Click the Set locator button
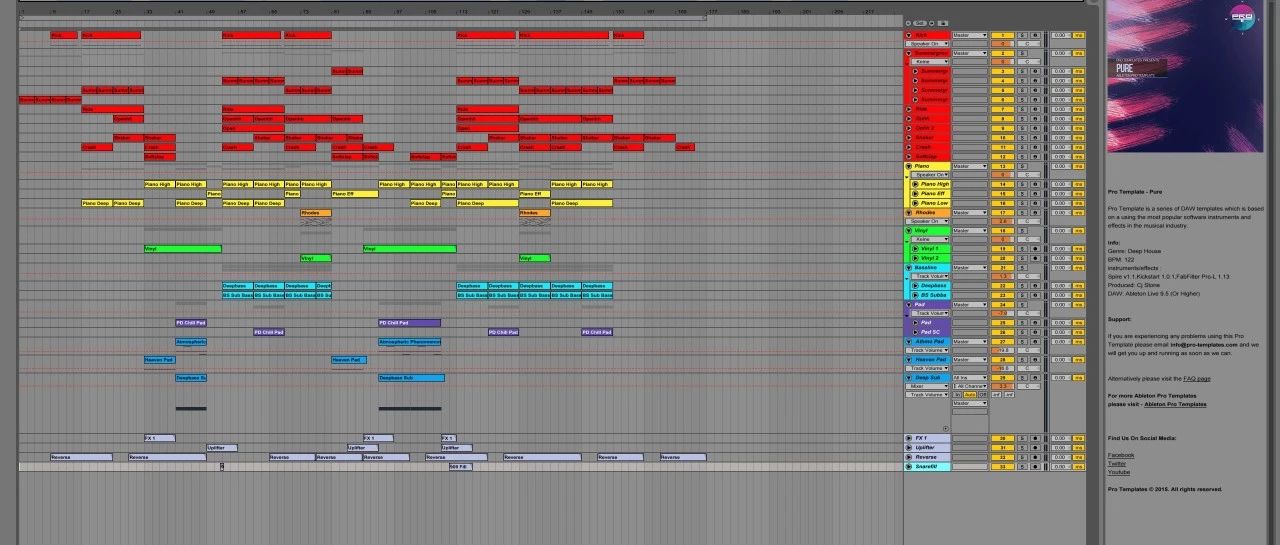Viewport: 1280px width, 545px height. pyautogui.click(x=920, y=23)
